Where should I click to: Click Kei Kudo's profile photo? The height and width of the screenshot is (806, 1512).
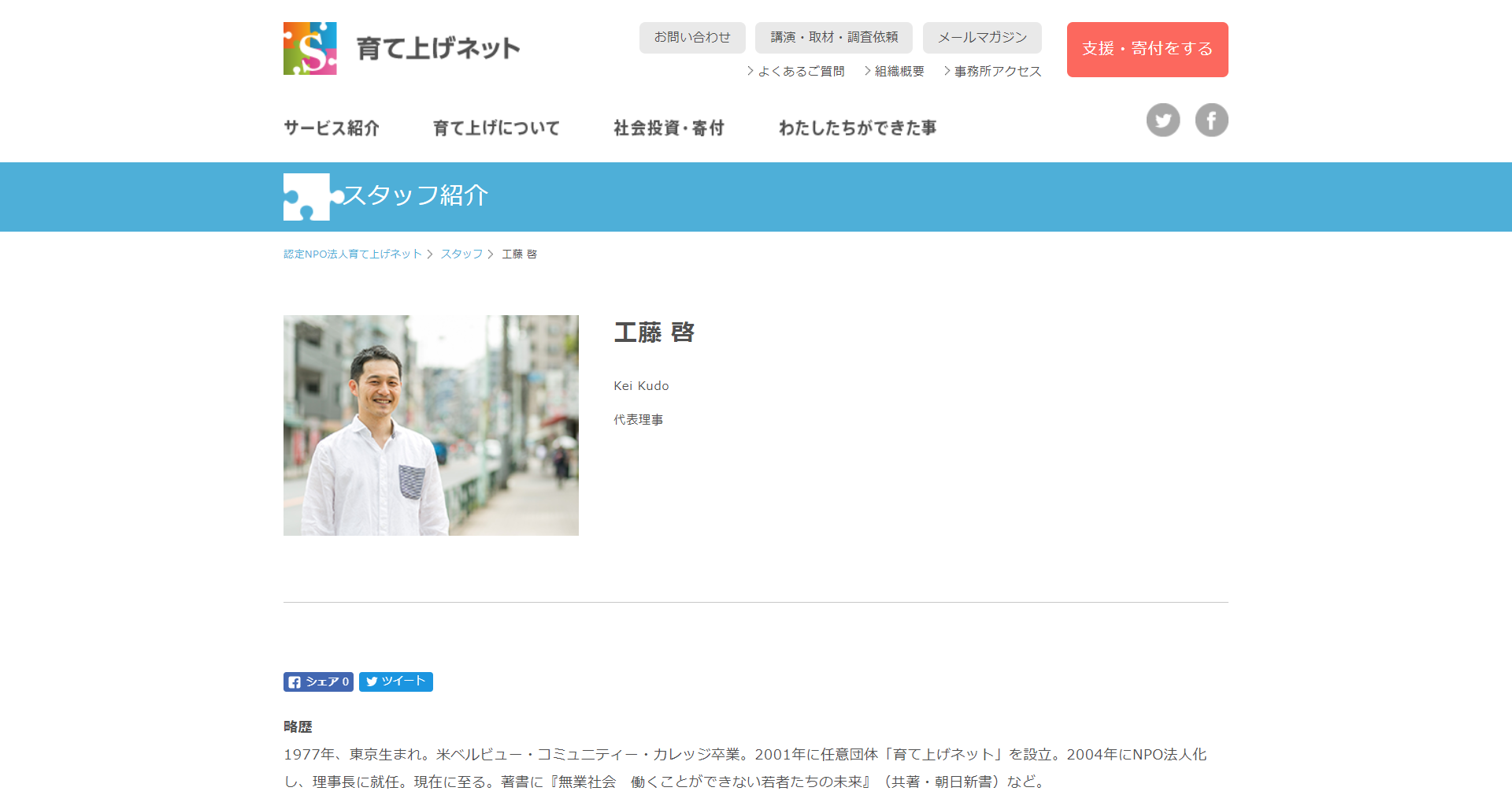(431, 425)
